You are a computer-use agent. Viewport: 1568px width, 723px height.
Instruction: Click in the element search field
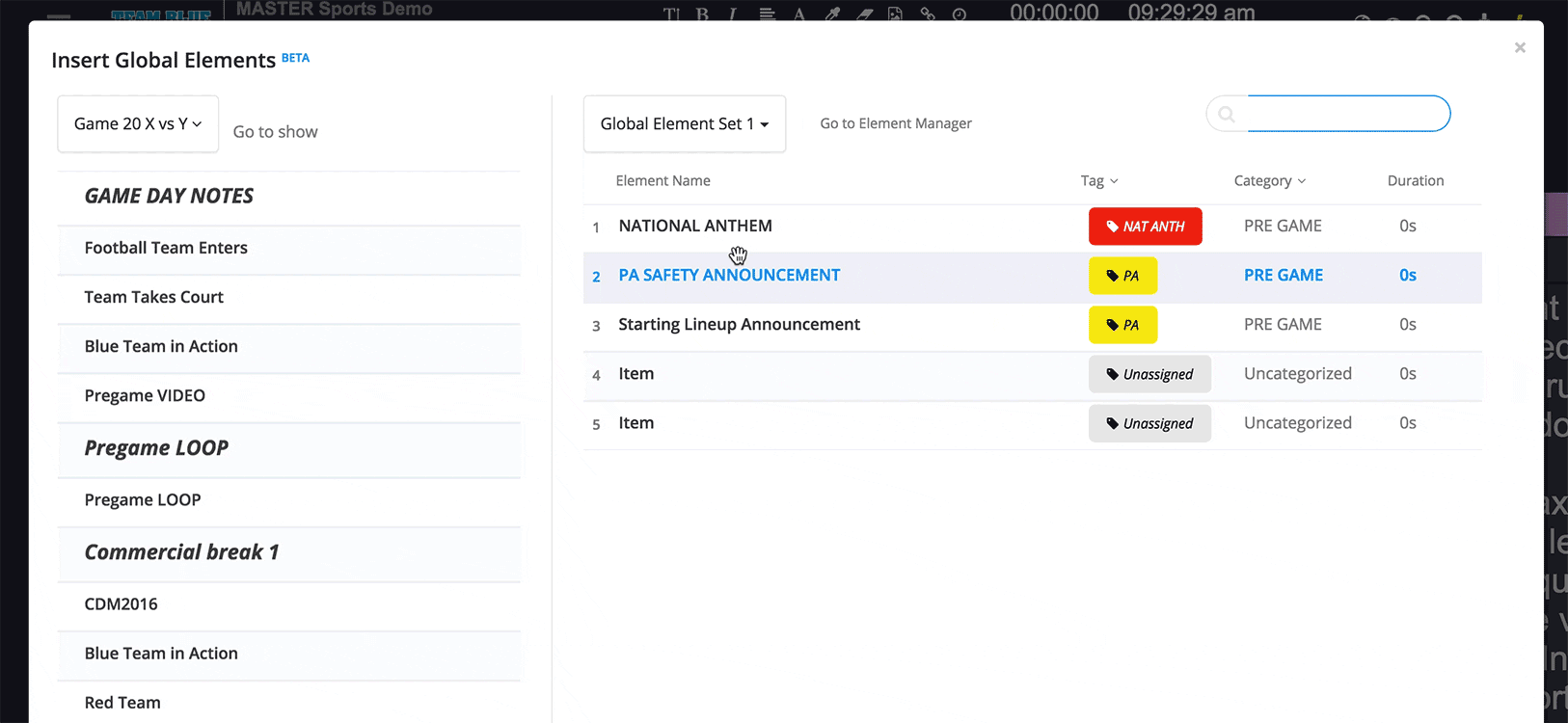point(1346,114)
